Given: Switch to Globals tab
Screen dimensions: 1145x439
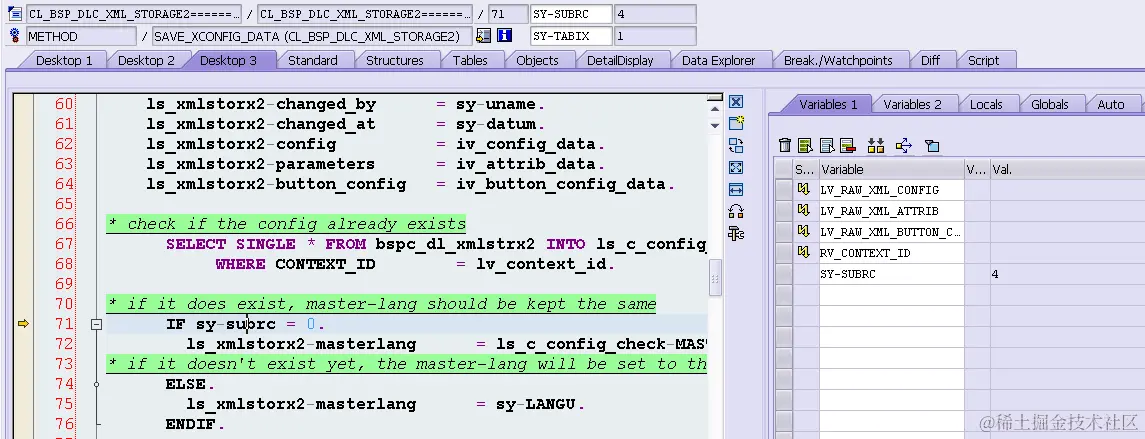Looking at the screenshot, I should click(x=1050, y=104).
